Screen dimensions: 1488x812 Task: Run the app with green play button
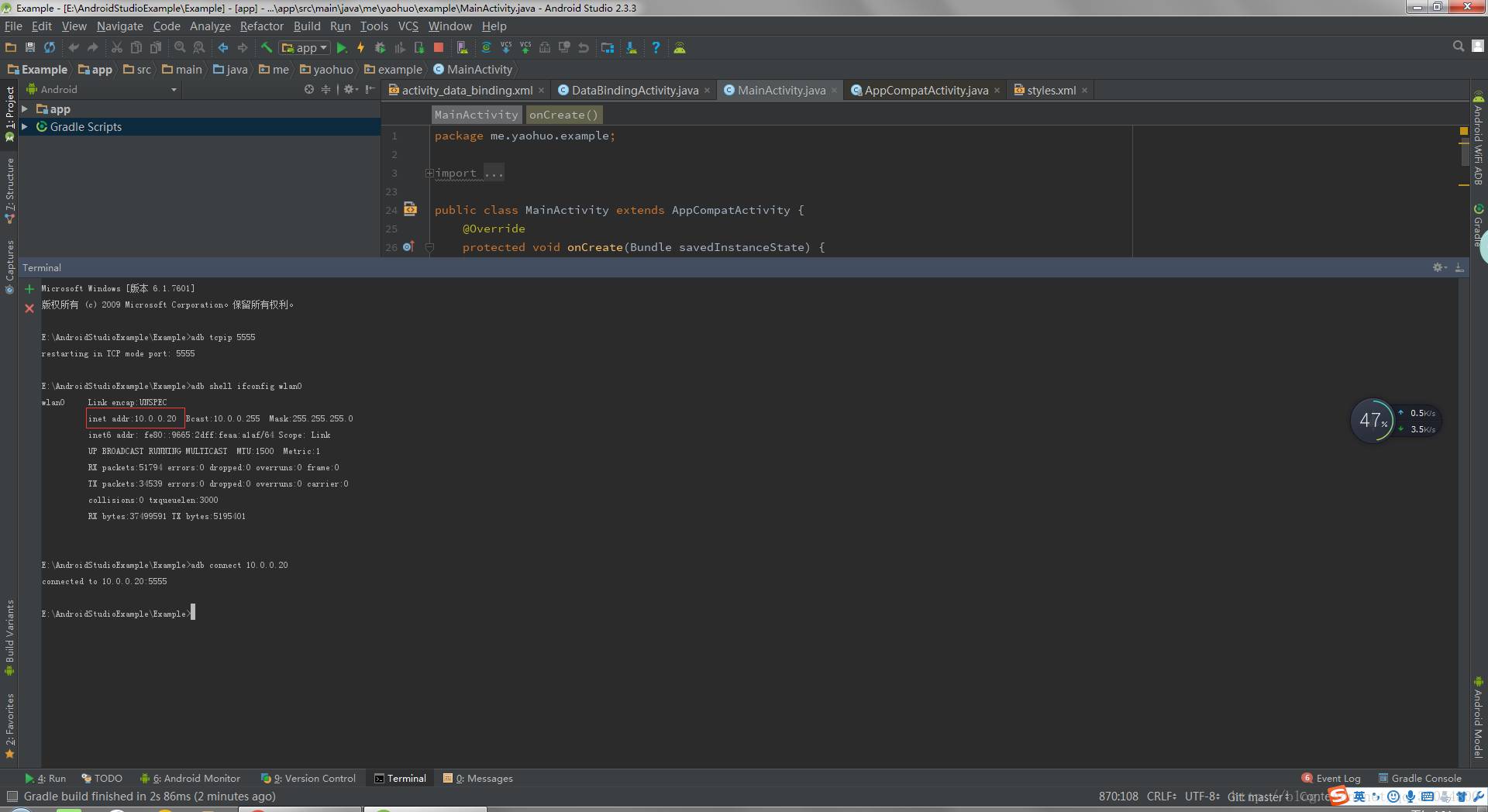pos(342,48)
